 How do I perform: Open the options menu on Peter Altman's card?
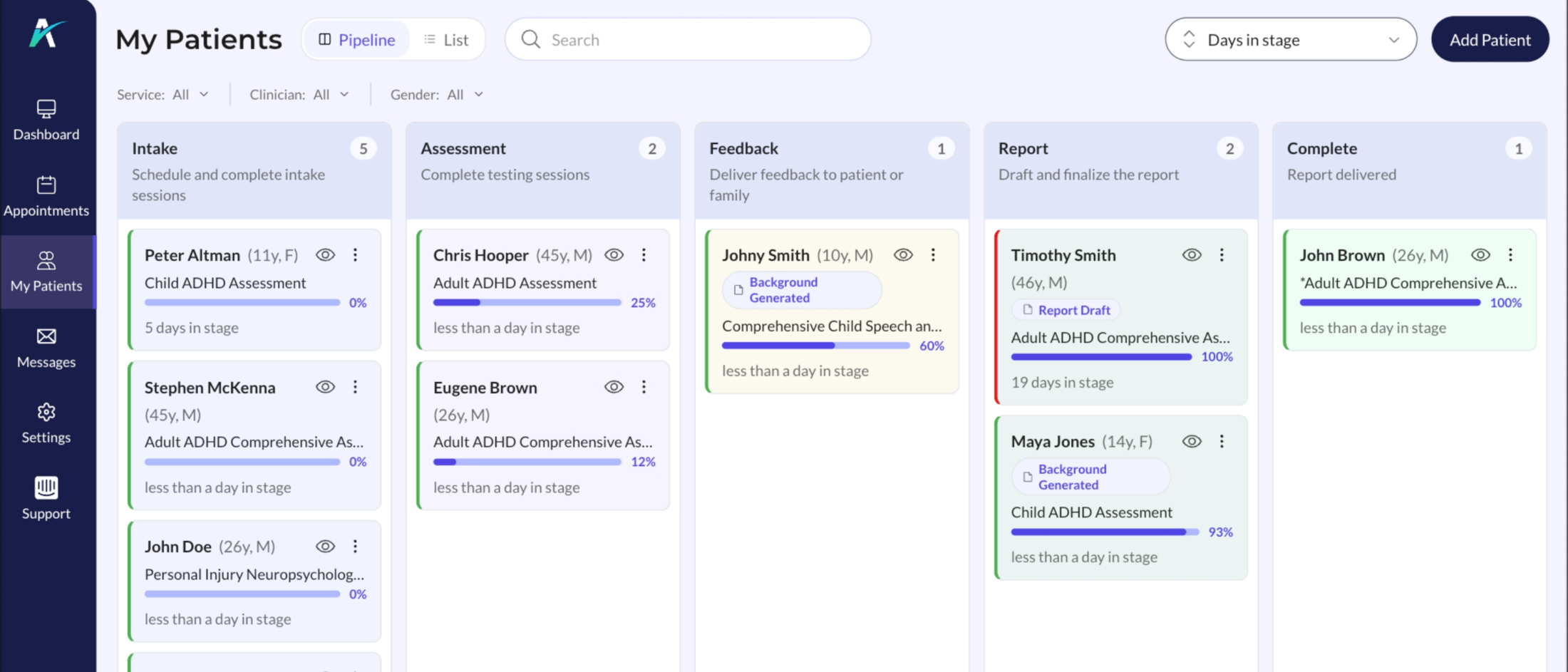355,255
